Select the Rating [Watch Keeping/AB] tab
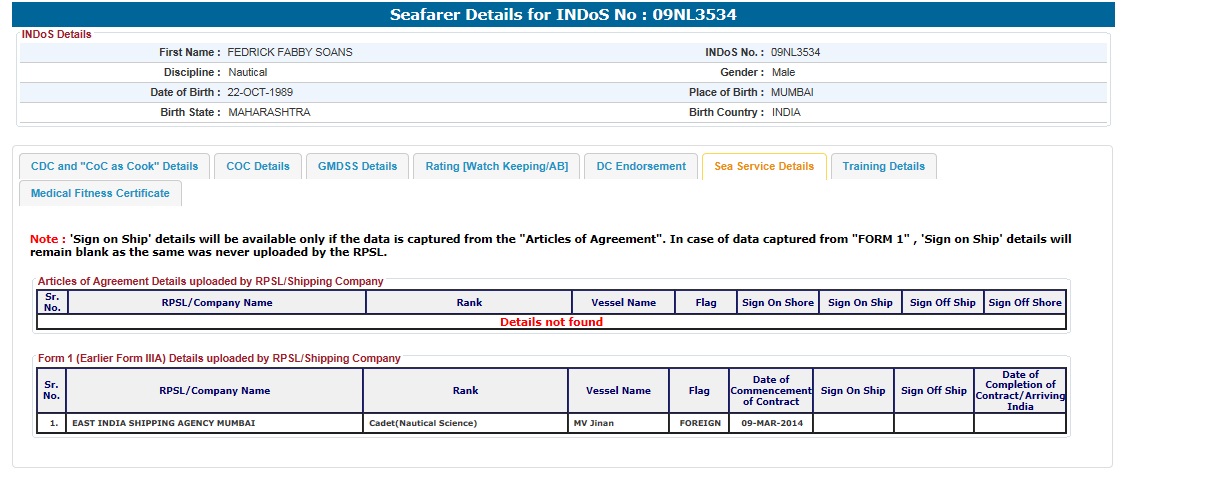1227x490 pixels. pyautogui.click(x=496, y=167)
